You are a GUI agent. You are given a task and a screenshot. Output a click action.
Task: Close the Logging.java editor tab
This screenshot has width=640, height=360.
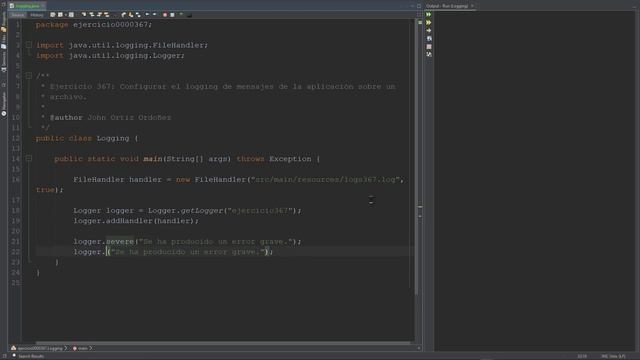43,6
